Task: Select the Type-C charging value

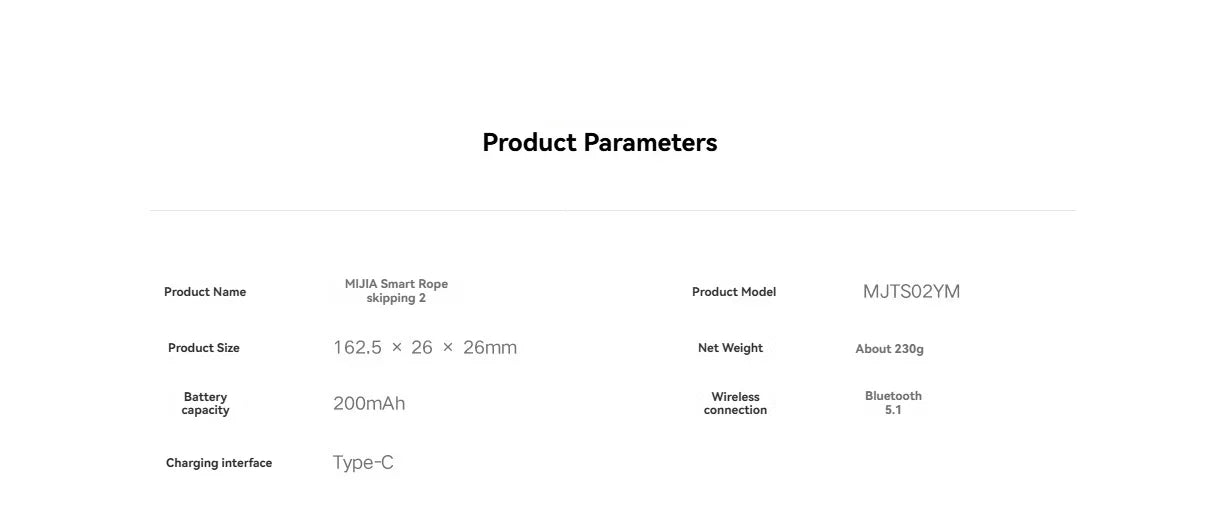Action: pos(363,463)
